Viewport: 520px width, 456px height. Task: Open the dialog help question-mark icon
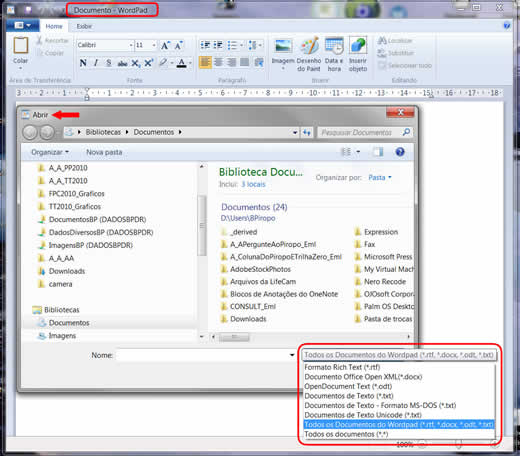[x=400, y=152]
